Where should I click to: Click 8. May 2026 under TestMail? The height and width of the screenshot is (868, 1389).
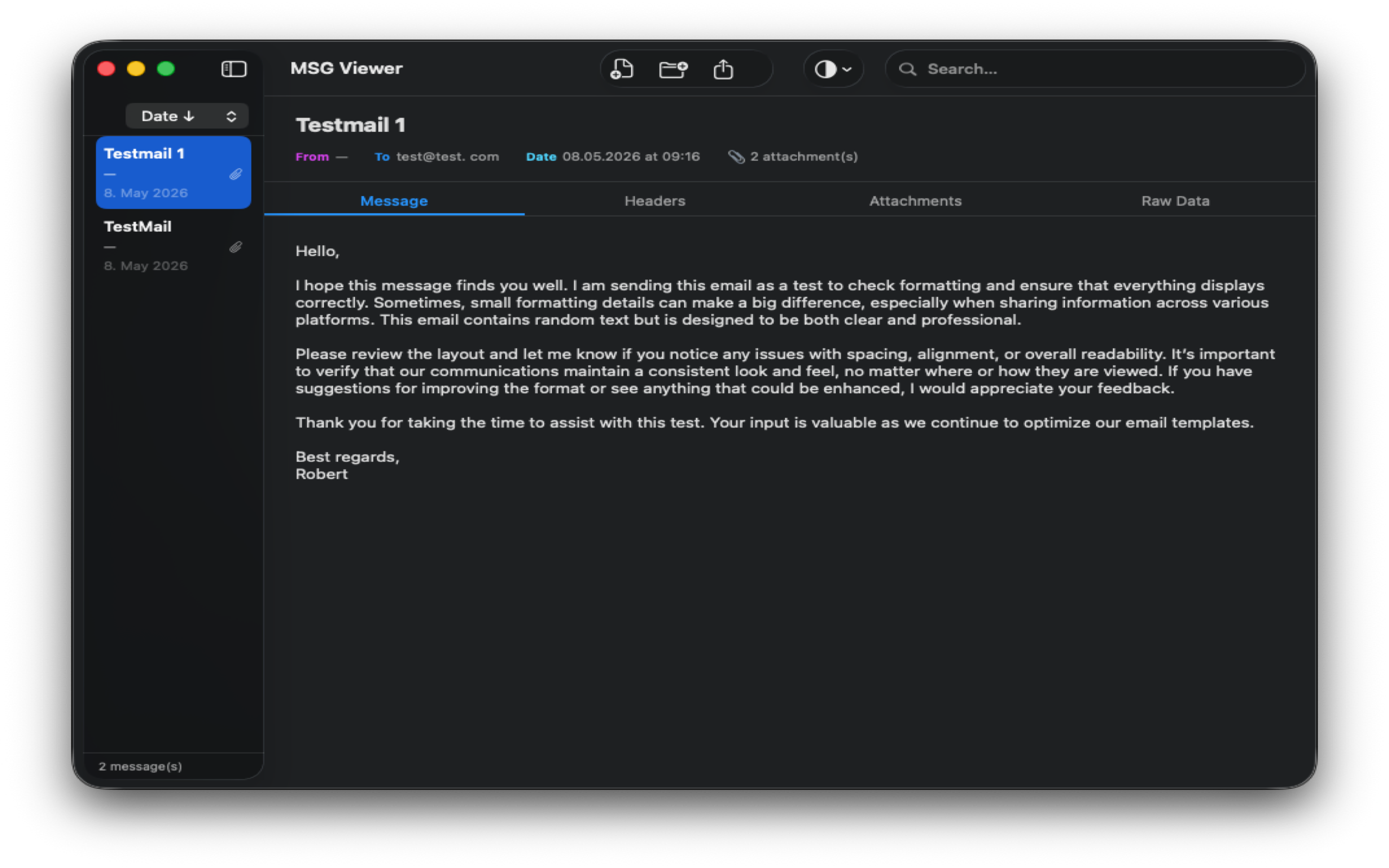[146, 266]
